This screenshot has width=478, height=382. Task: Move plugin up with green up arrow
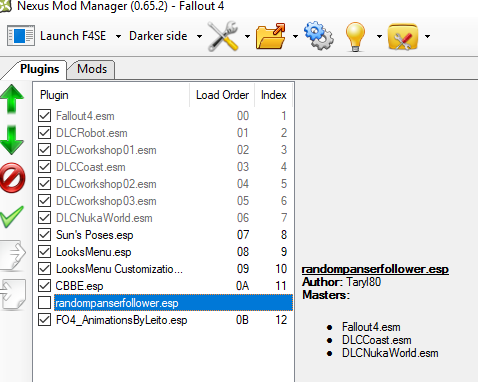click(x=12, y=99)
